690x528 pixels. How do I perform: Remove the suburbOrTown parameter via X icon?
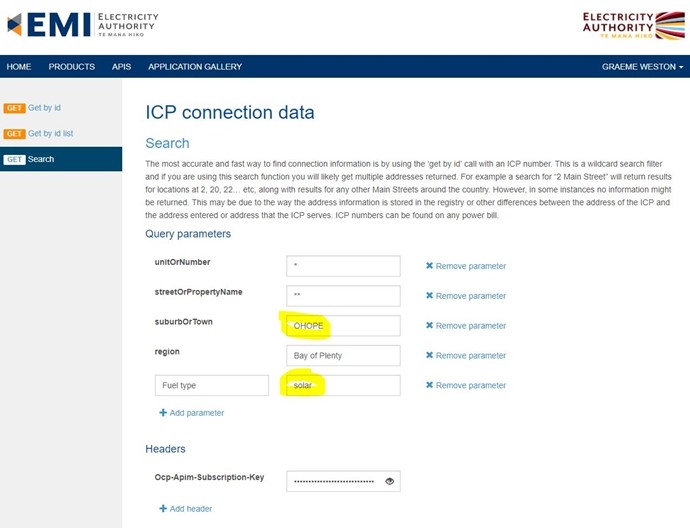429,326
